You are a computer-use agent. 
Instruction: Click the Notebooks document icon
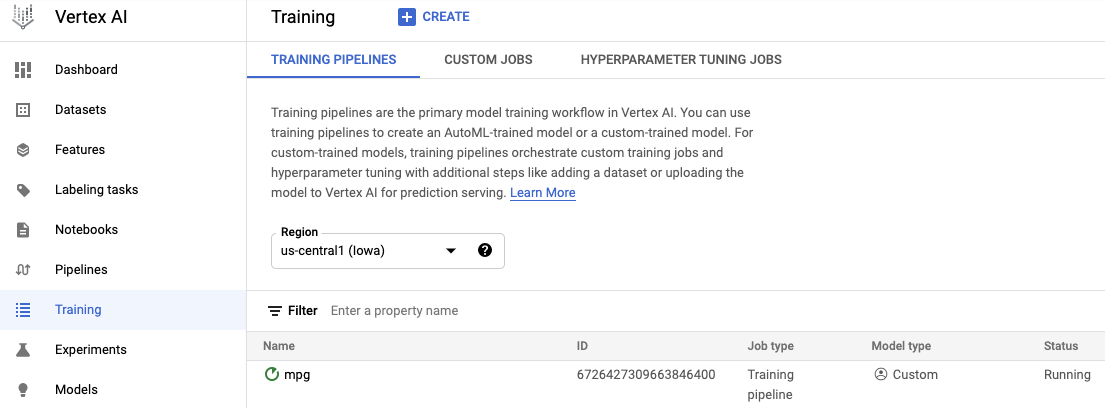click(x=23, y=230)
